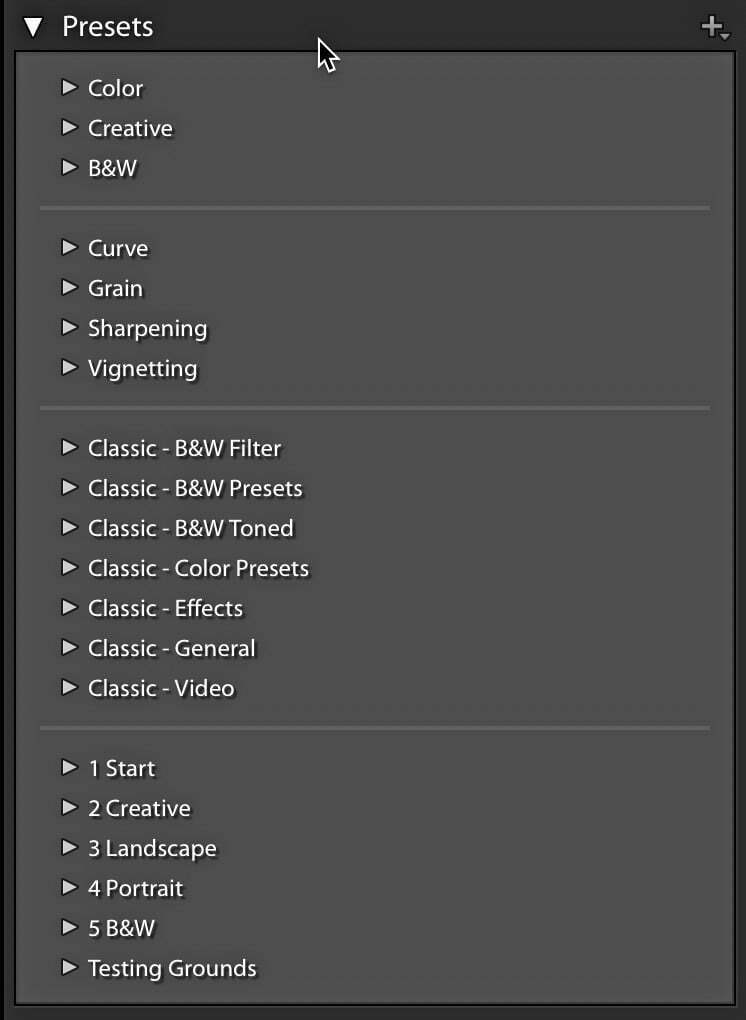The width and height of the screenshot is (746, 1020).
Task: Open the Curve preset folder
Action: point(117,248)
